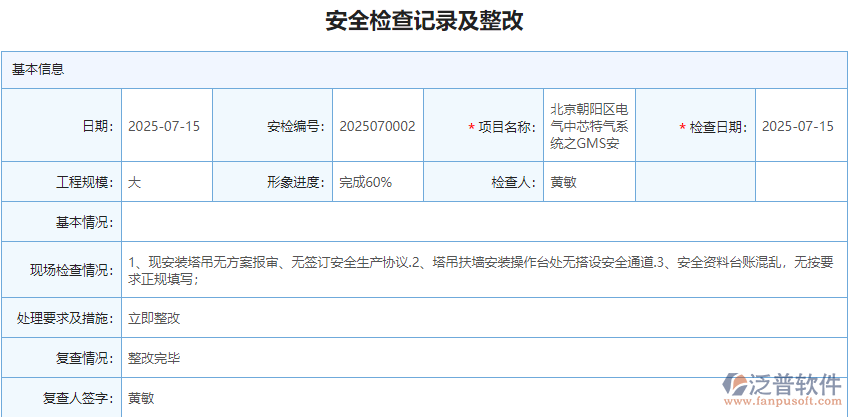This screenshot has height=417, width=852.
Task: Click the 复查情况 value 整改完毕
Action: click(154, 358)
